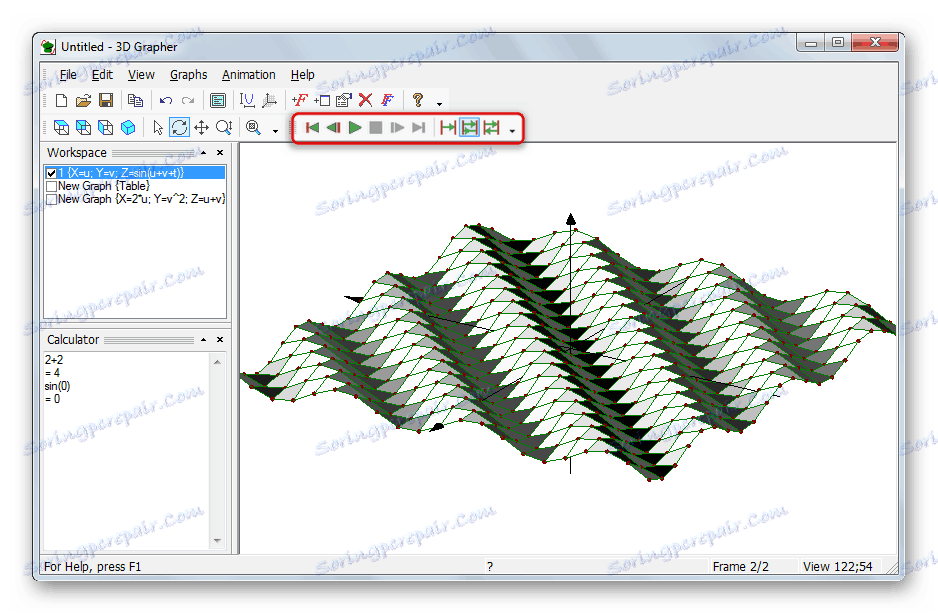Click the zoom to fit magnifier icon

pos(254,127)
